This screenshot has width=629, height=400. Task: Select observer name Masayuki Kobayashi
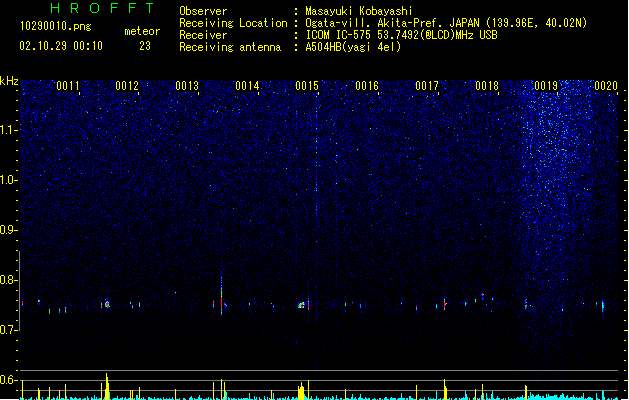[x=358, y=11]
